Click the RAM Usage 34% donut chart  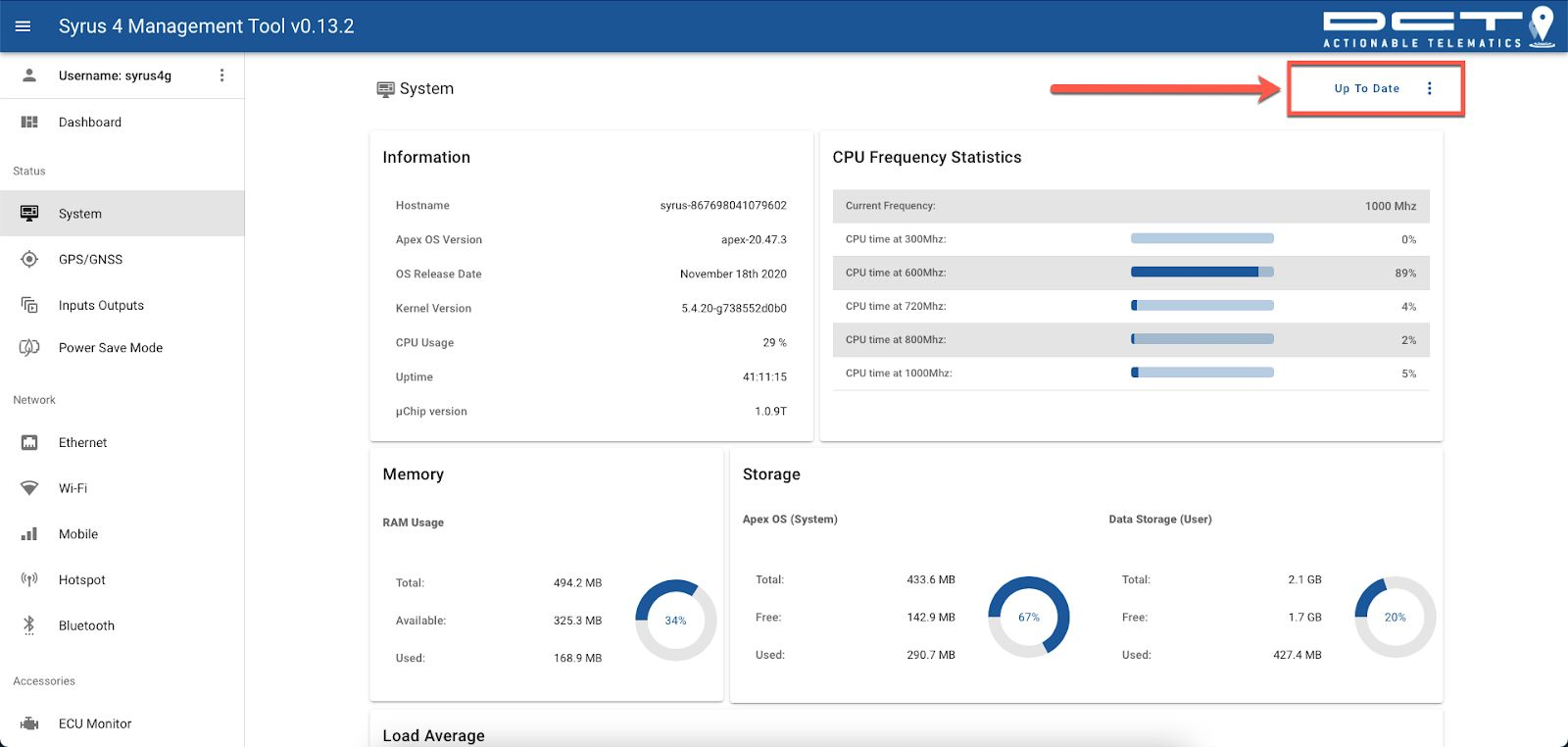coord(675,621)
